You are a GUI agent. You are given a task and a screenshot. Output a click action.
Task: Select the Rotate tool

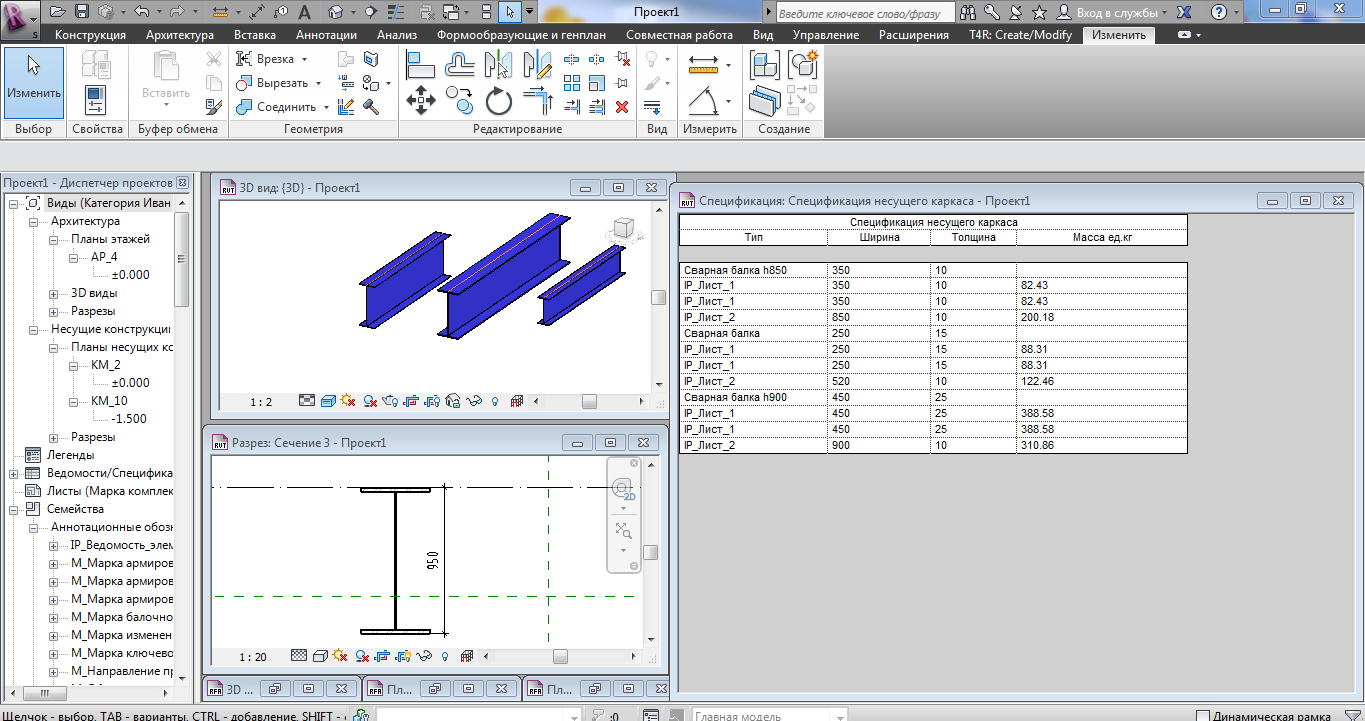coord(498,101)
